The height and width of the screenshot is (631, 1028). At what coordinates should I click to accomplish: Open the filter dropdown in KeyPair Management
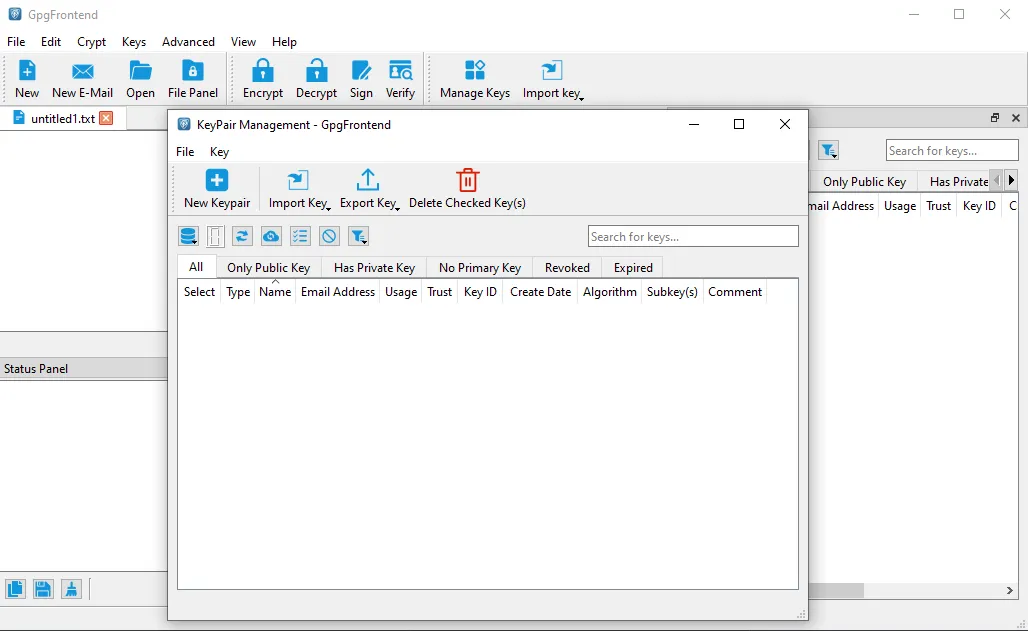(358, 236)
